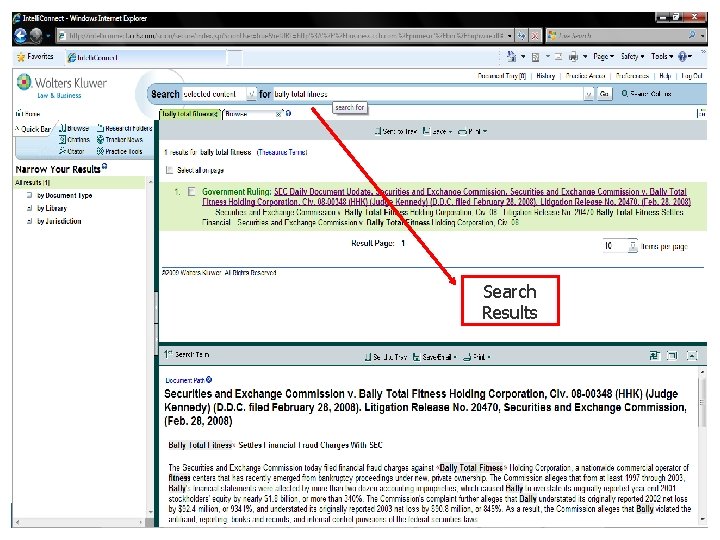720x540 pixels.
Task: Open the IE Page menu
Action: pyautogui.click(x=603, y=56)
